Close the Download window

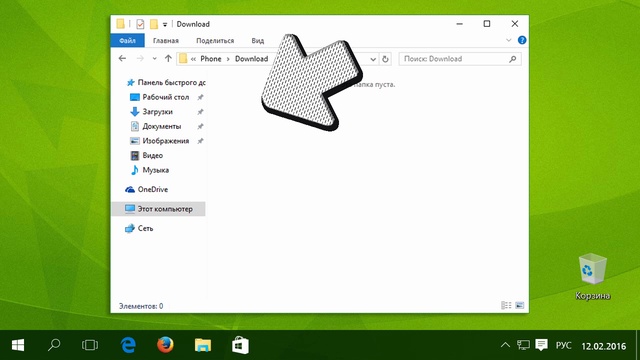515,24
